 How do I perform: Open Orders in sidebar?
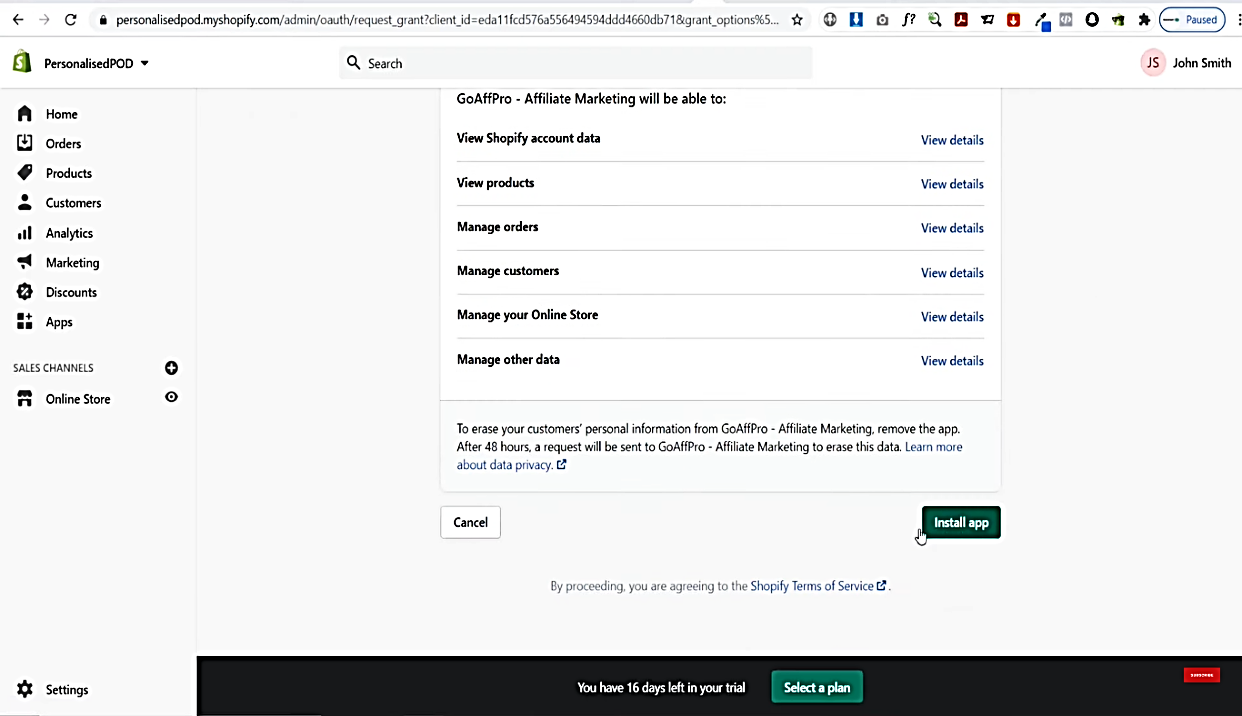pos(63,144)
